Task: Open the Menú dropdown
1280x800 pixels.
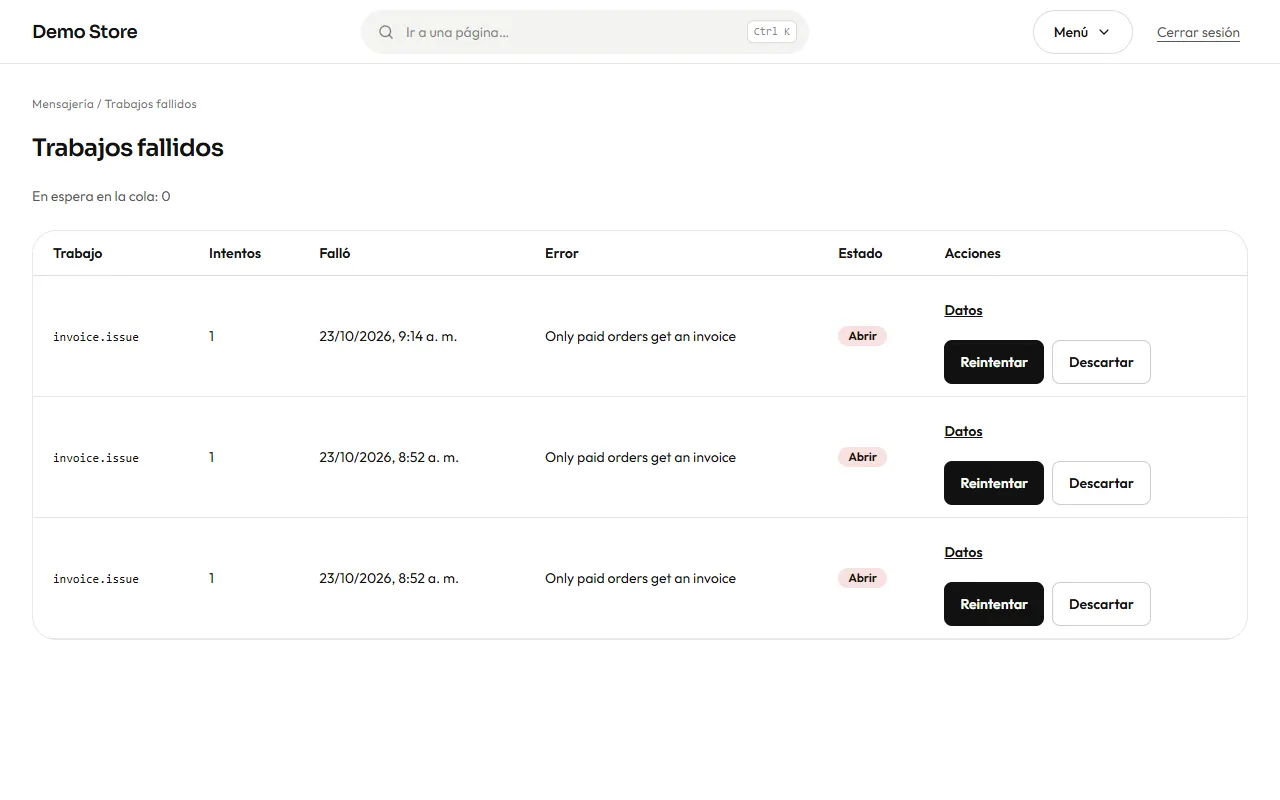Action: [1082, 32]
